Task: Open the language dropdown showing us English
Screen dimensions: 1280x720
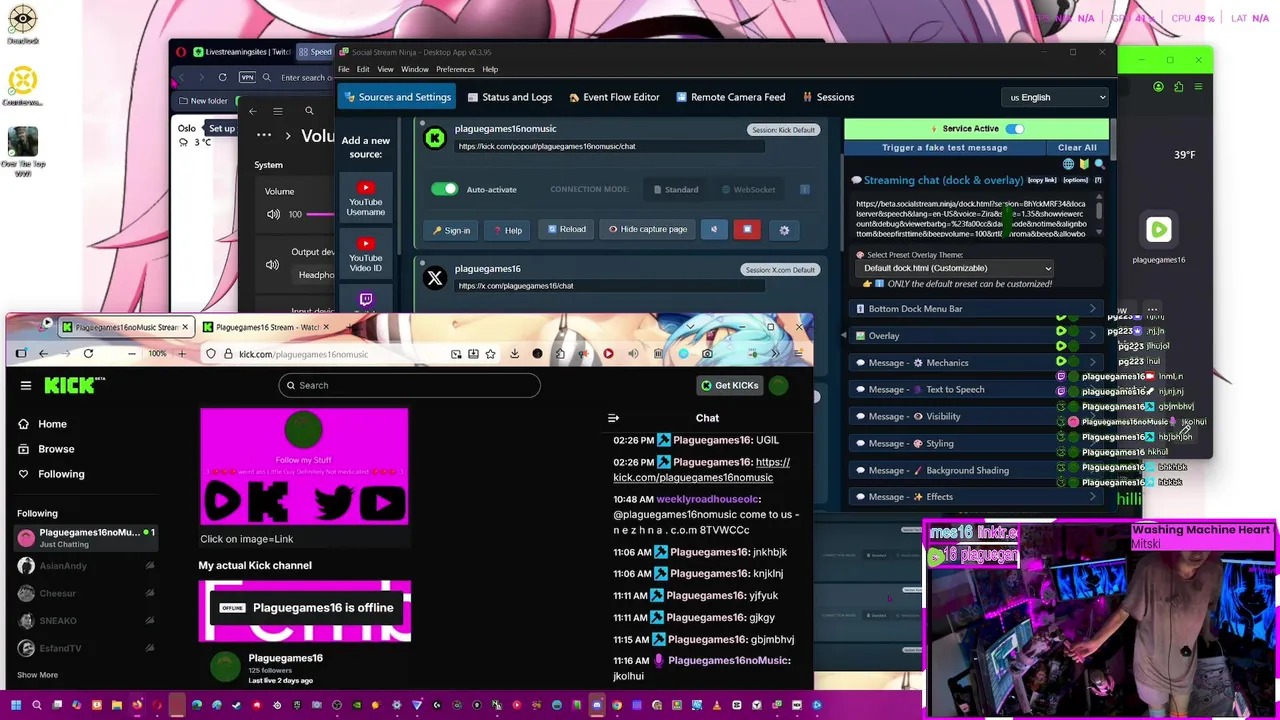Action: [x=1057, y=97]
